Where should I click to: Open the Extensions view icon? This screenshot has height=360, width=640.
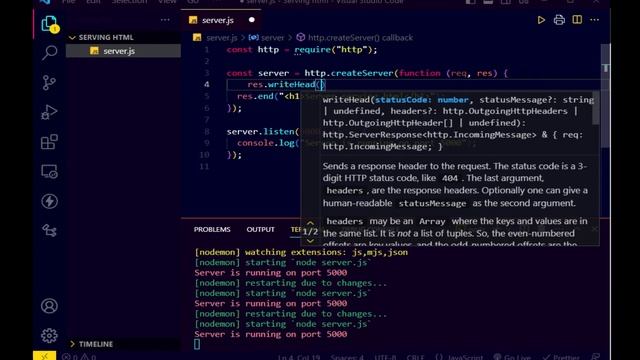pos(49,142)
